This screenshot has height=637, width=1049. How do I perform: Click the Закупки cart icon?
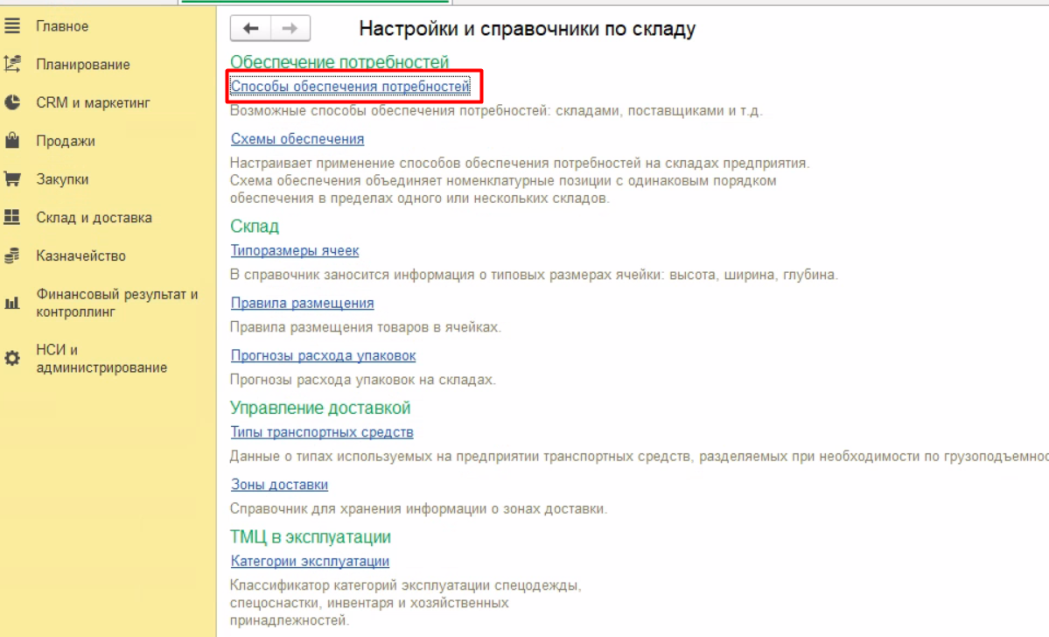tap(13, 179)
